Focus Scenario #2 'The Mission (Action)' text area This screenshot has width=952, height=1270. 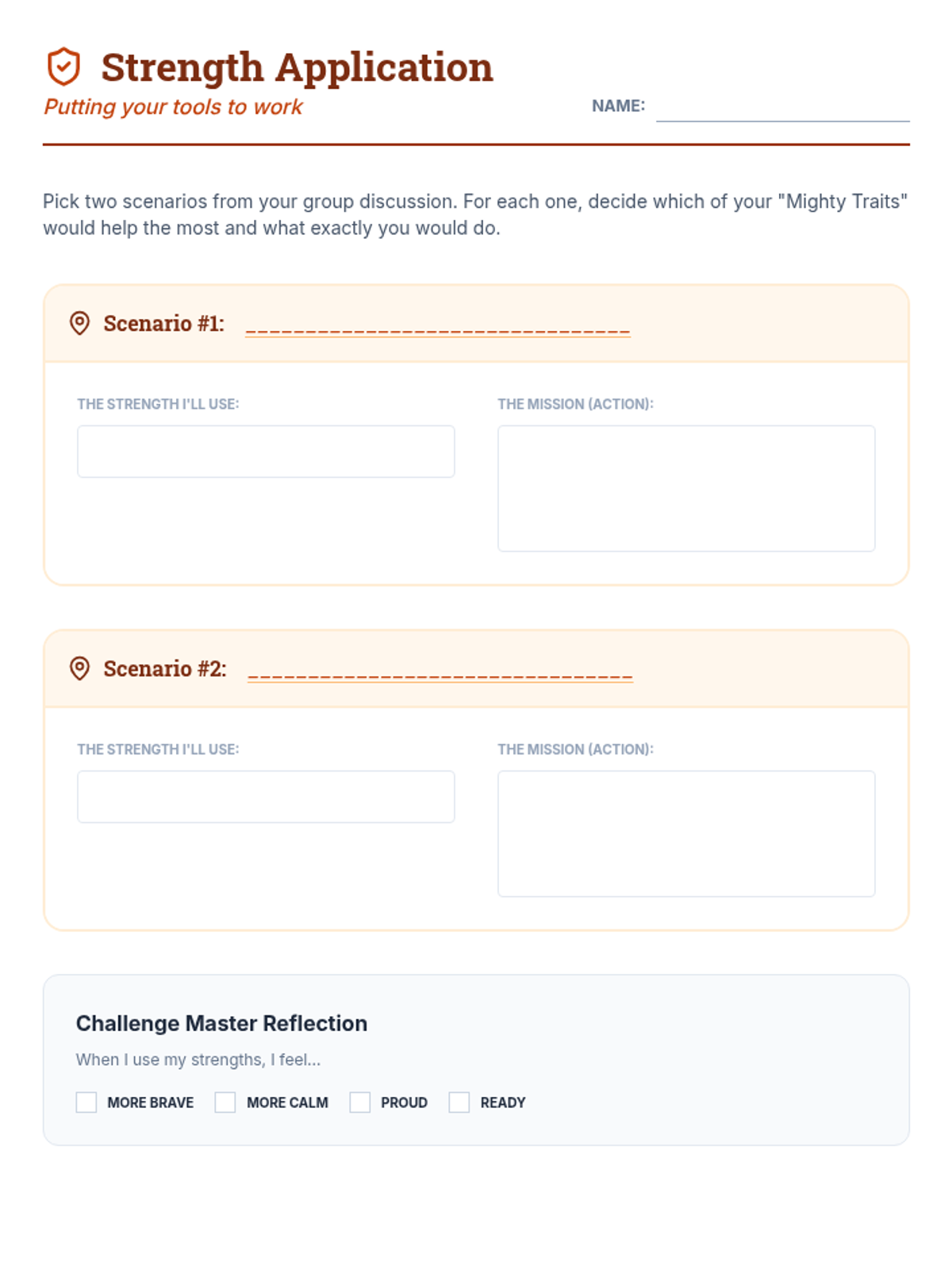pyautogui.click(x=686, y=833)
